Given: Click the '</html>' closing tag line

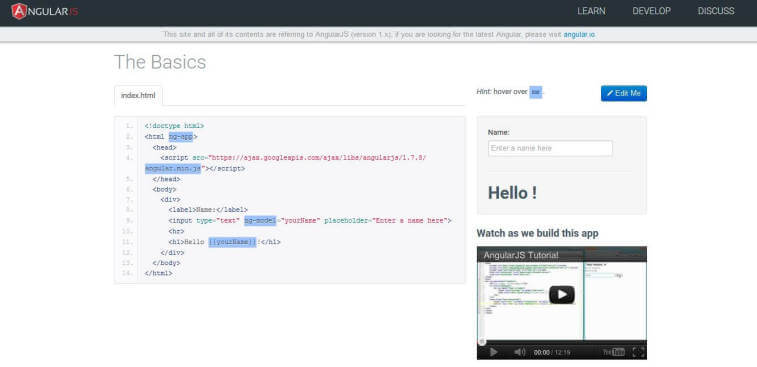Looking at the screenshot, I should (158, 273).
